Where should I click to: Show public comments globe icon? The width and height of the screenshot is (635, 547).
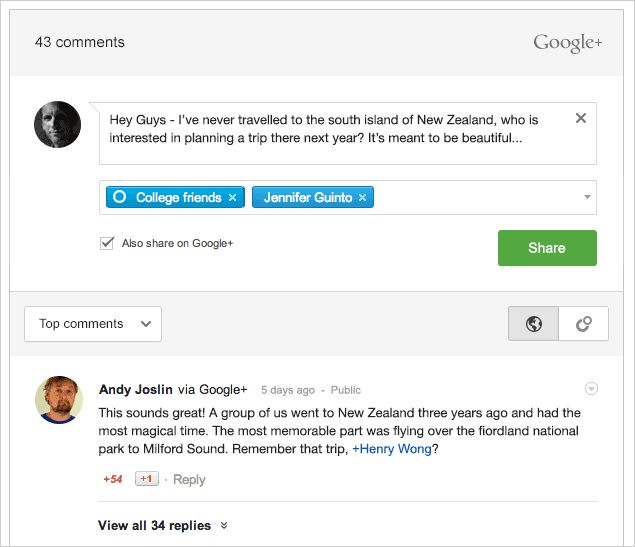[534, 324]
